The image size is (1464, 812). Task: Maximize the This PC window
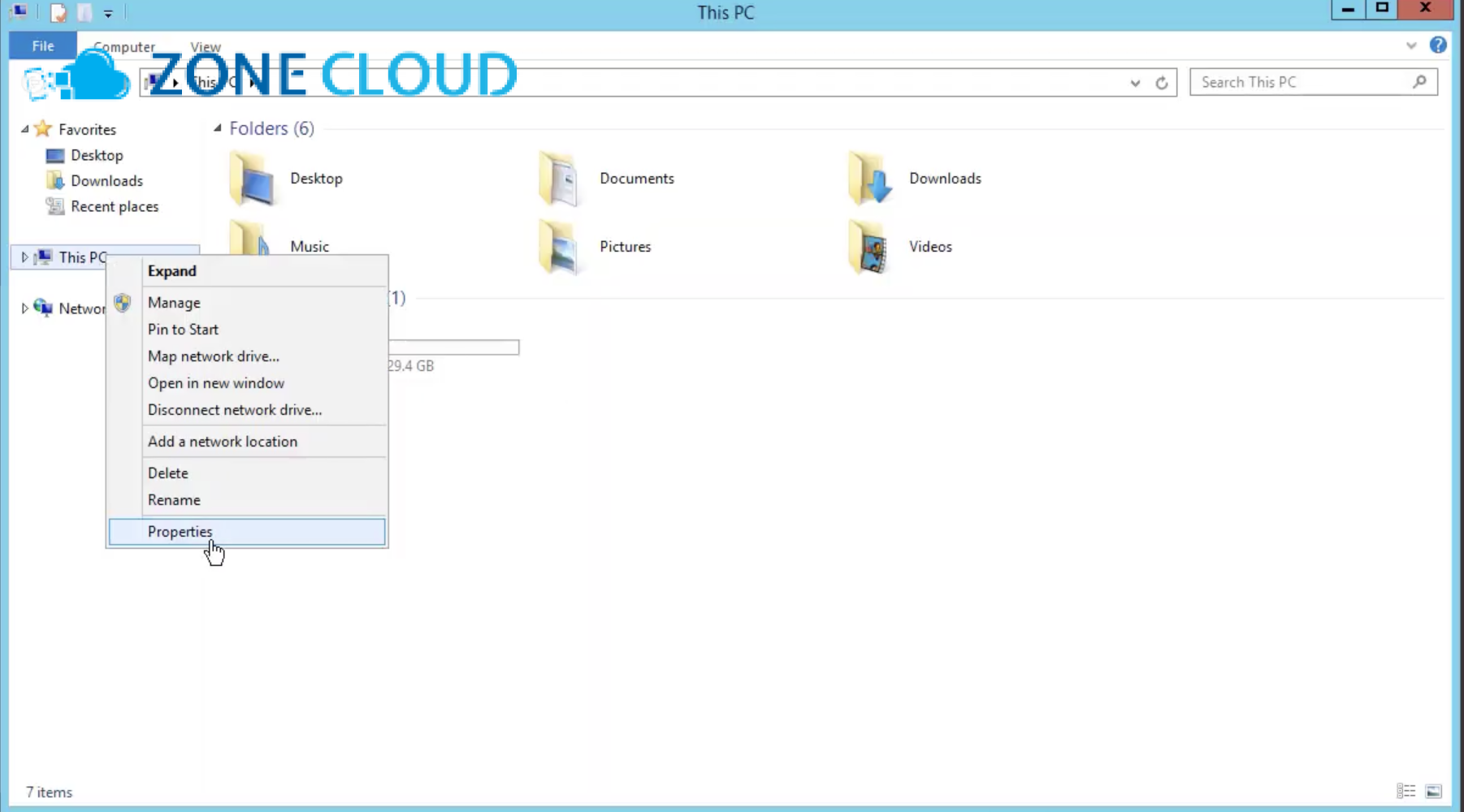point(1382,9)
